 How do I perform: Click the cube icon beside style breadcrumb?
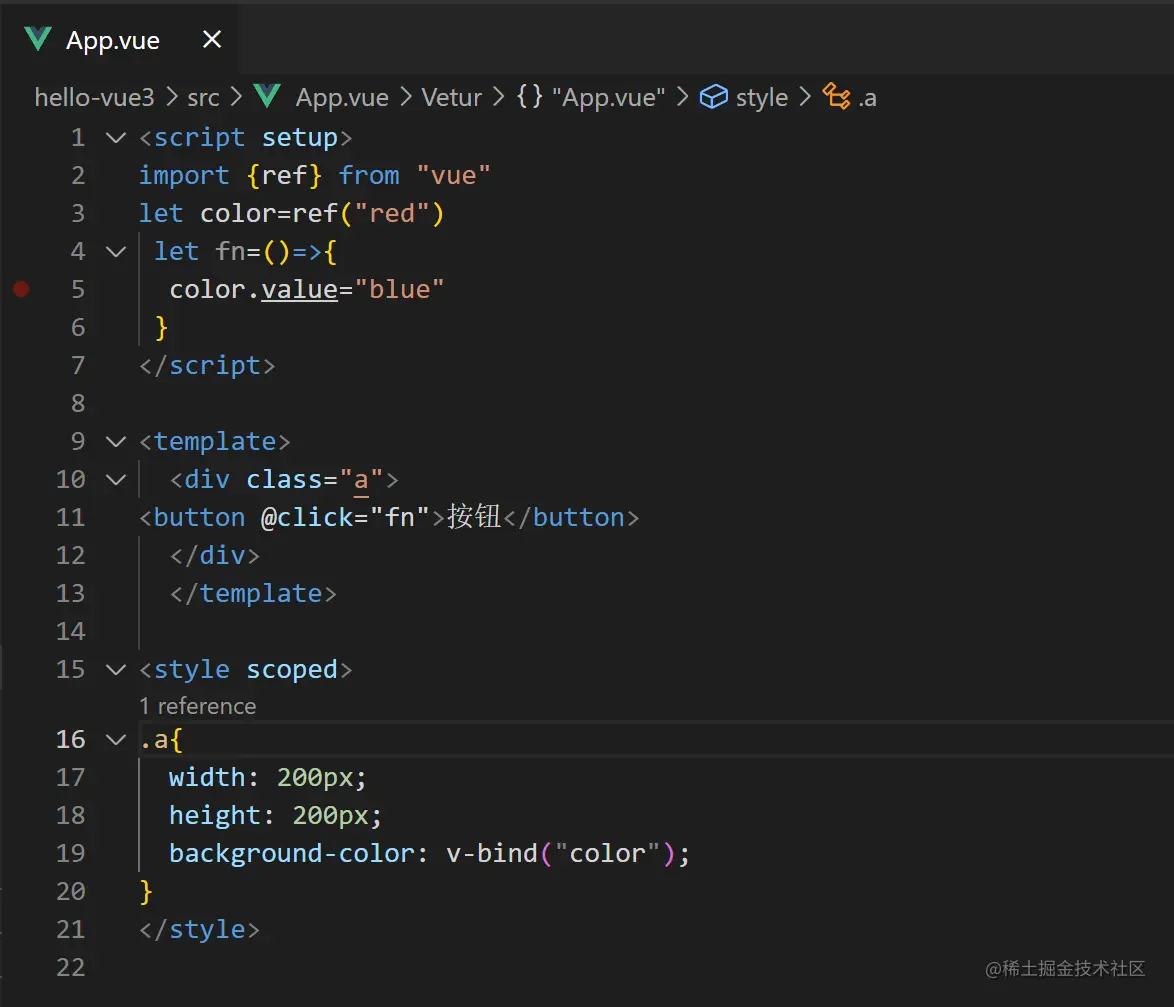(713, 97)
